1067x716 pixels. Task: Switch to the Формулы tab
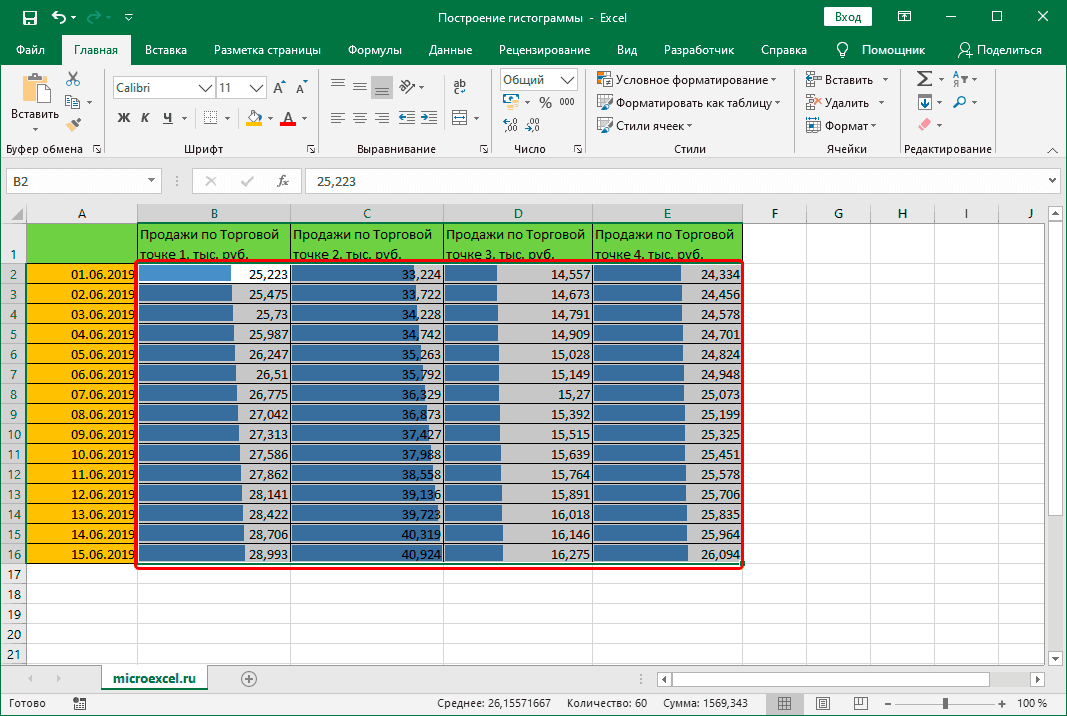[375, 50]
